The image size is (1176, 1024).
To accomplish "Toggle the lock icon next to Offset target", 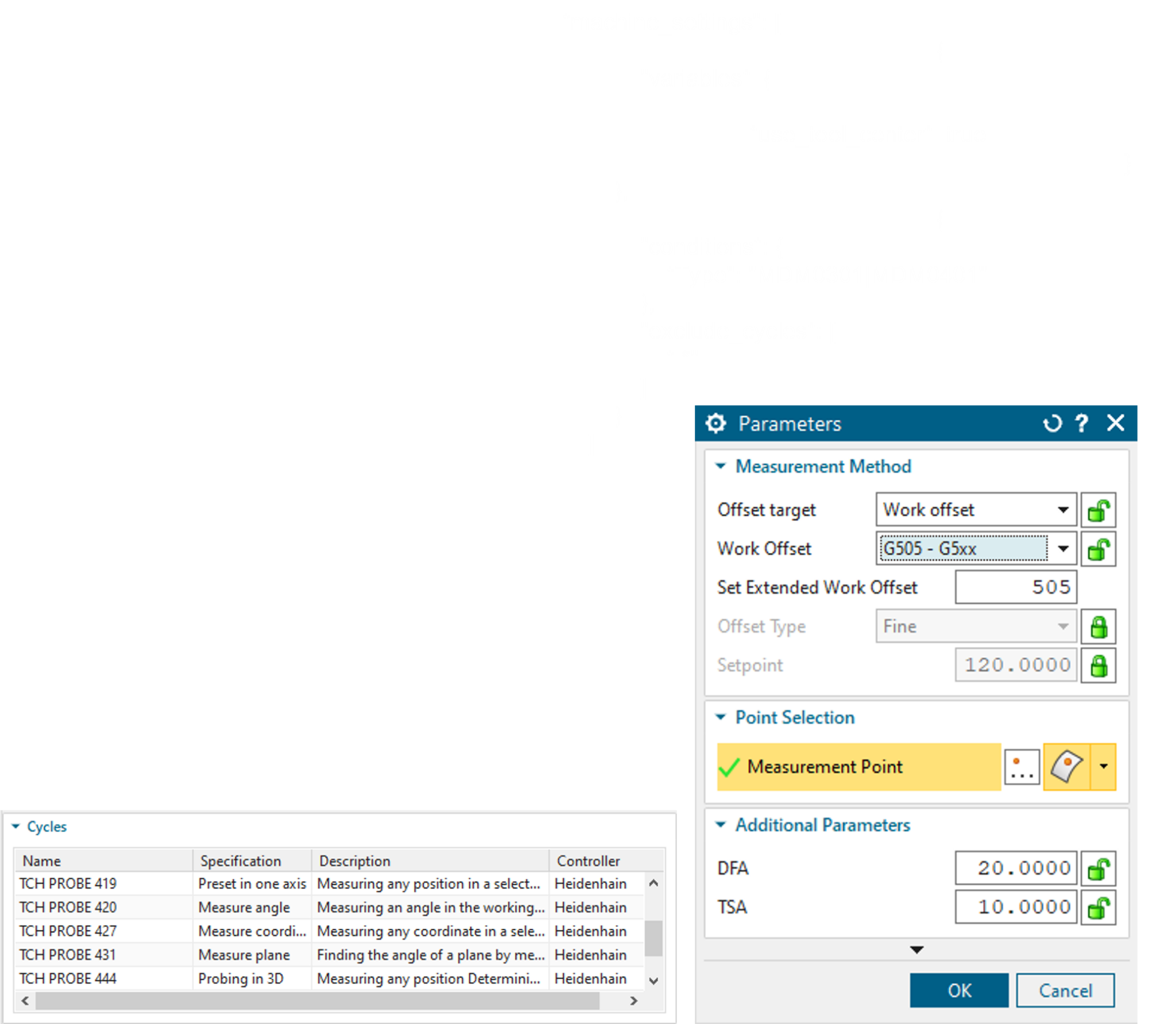I will [x=1098, y=510].
